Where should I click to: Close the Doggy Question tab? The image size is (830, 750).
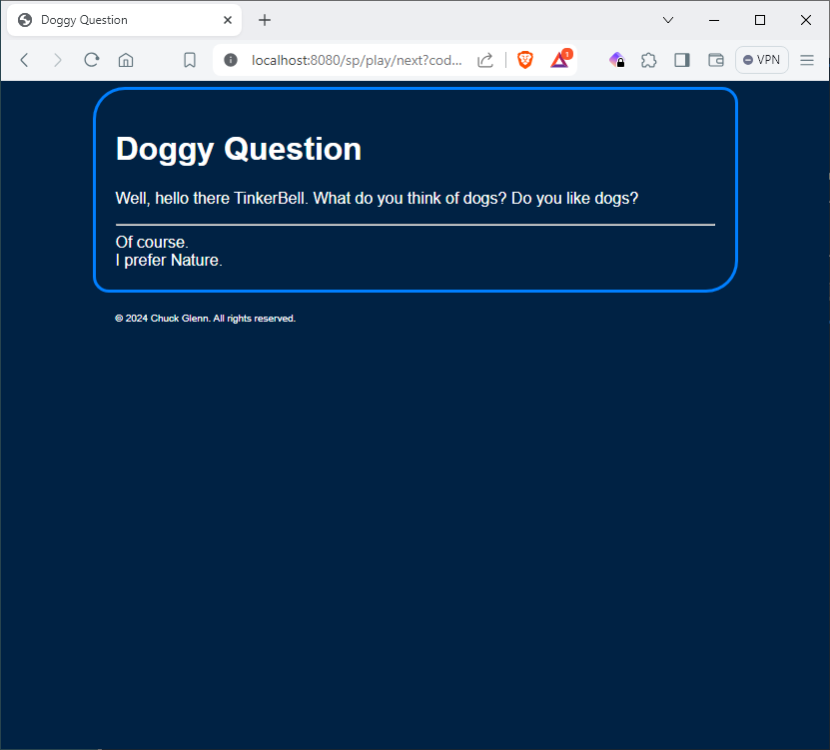click(228, 20)
